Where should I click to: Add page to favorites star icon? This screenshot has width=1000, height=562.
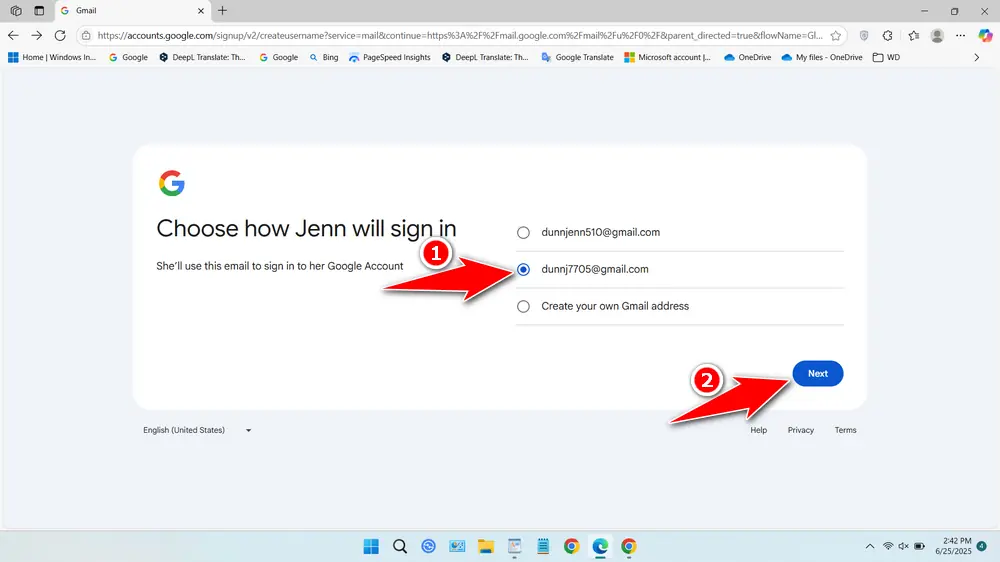click(835, 36)
